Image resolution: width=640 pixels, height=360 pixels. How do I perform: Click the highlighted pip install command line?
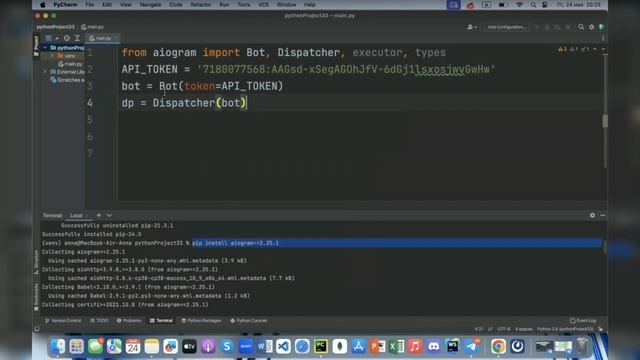(x=397, y=243)
